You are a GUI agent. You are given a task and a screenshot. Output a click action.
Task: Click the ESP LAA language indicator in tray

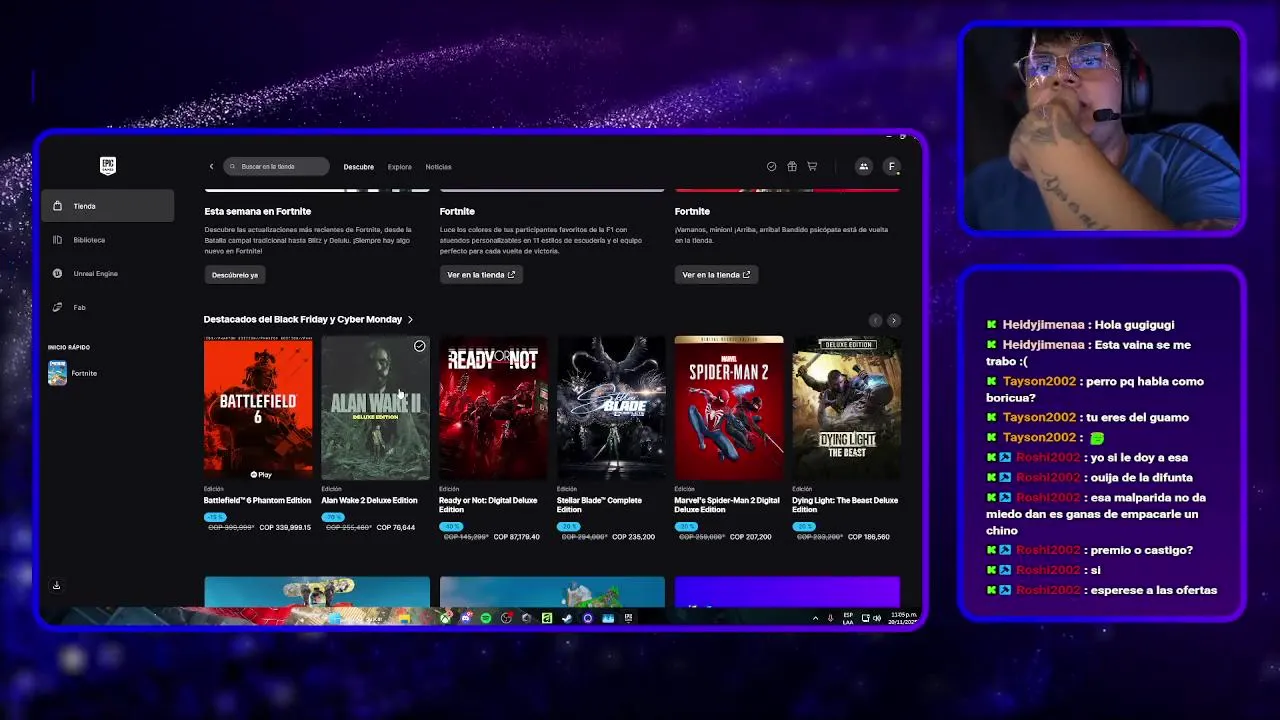(x=848, y=618)
